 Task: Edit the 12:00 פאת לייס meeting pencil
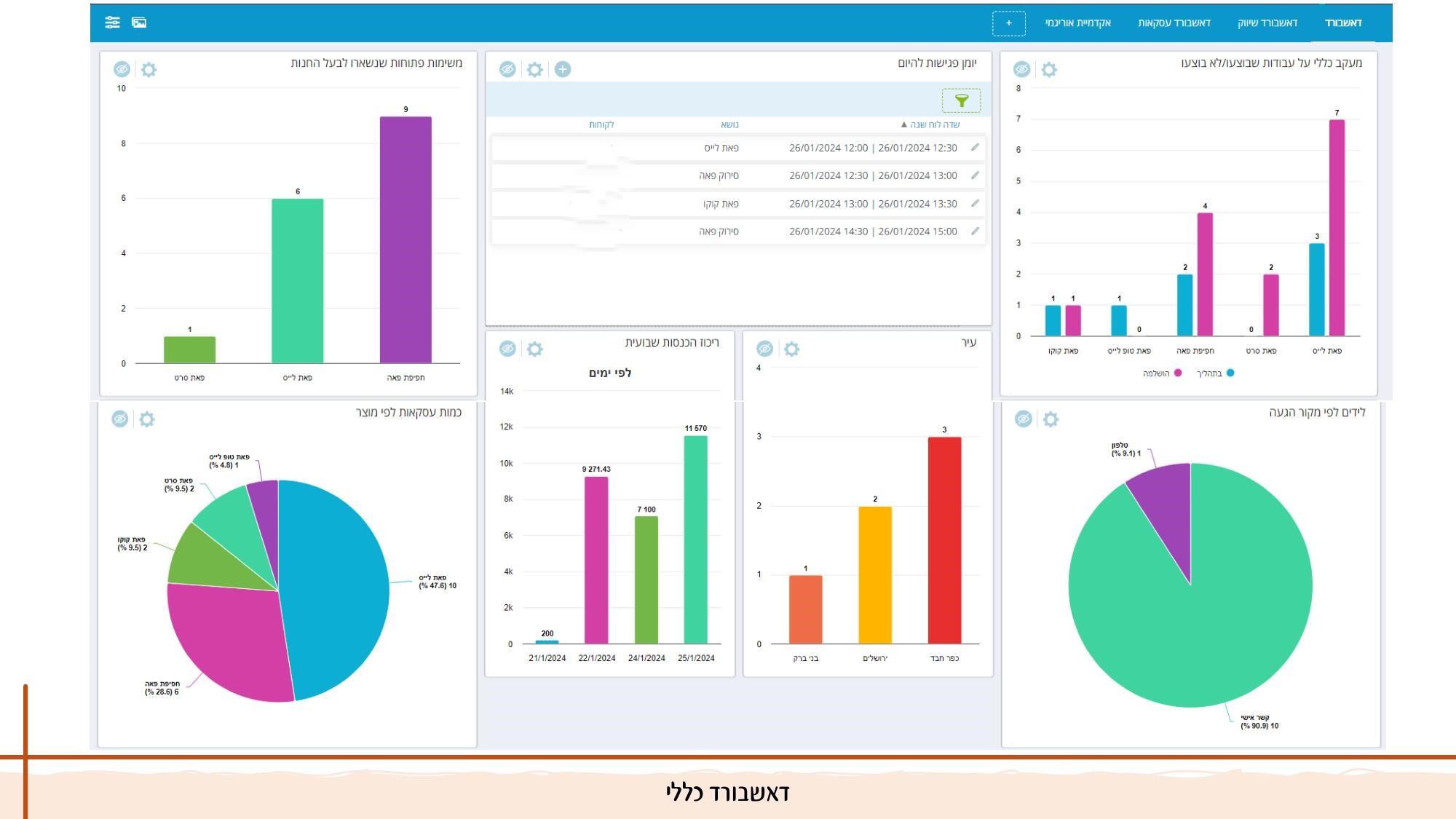click(975, 148)
